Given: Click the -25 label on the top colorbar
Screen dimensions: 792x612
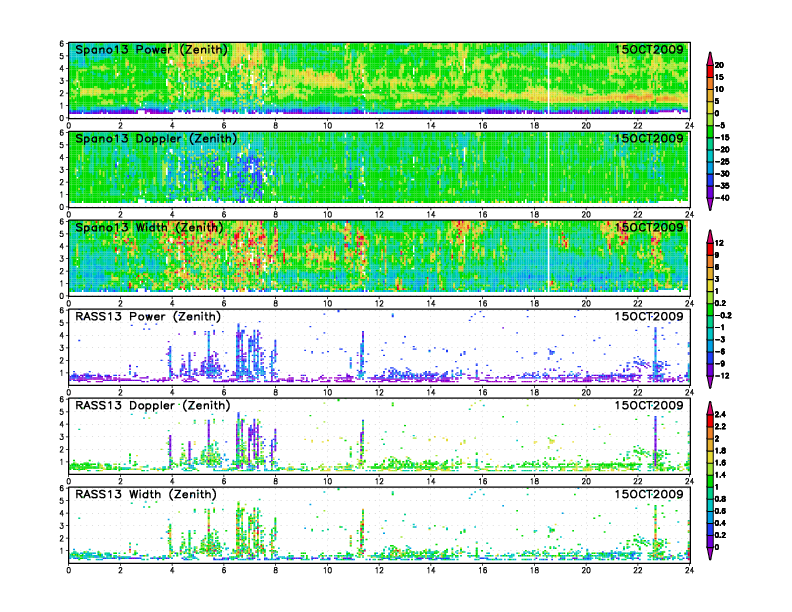Looking at the screenshot, I should pos(722,162).
